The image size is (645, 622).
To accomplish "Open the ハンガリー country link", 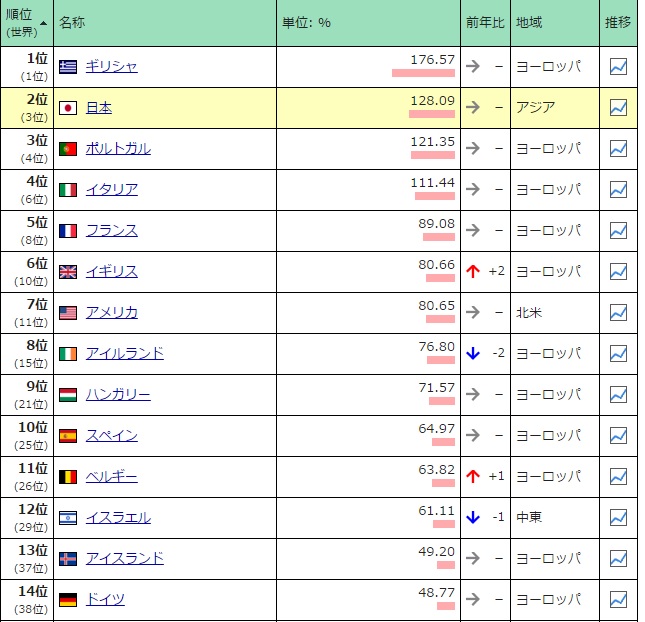I will click(x=118, y=395).
